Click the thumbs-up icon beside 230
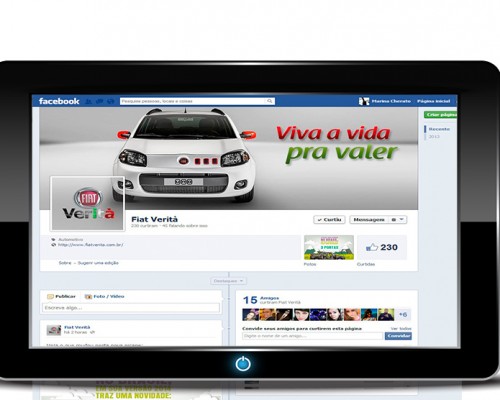Image resolution: width=500 pixels, height=400 pixels. pos(372,247)
